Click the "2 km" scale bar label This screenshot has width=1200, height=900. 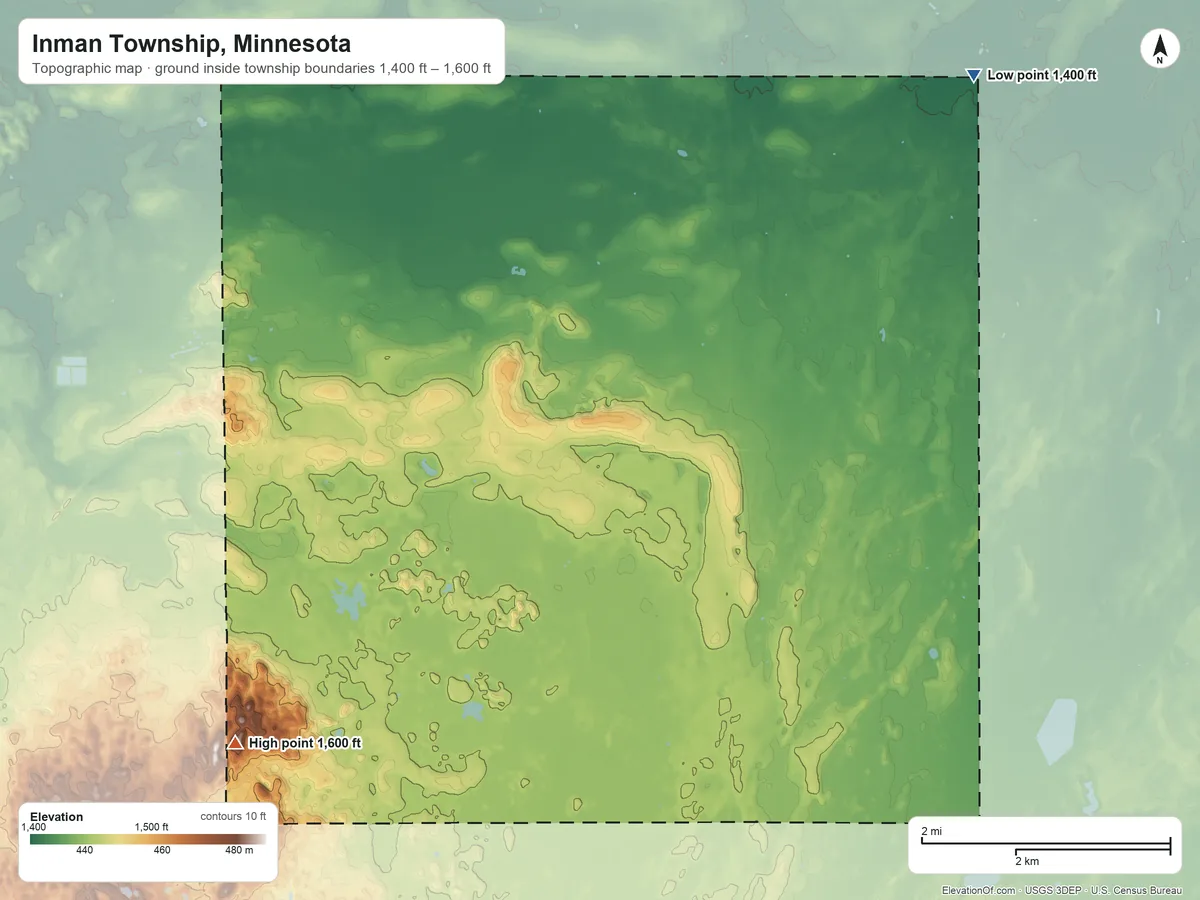[x=1026, y=861]
